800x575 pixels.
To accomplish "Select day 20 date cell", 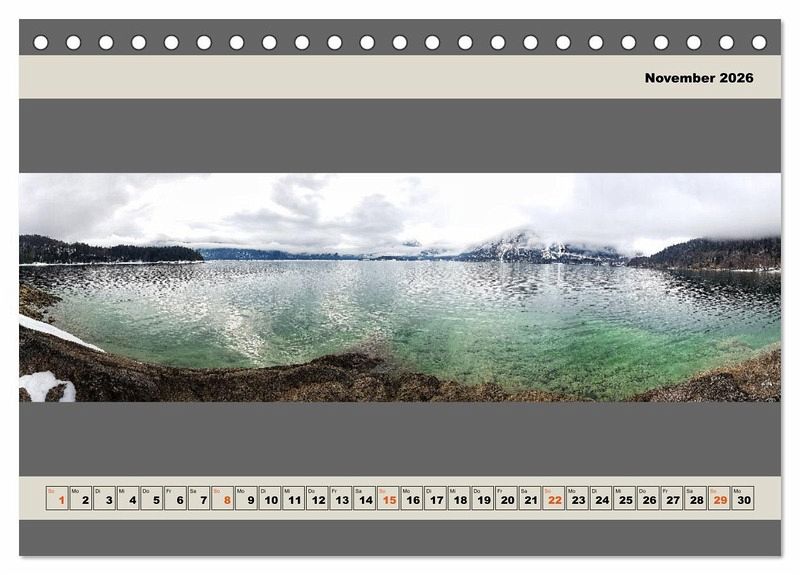I will [x=506, y=498].
